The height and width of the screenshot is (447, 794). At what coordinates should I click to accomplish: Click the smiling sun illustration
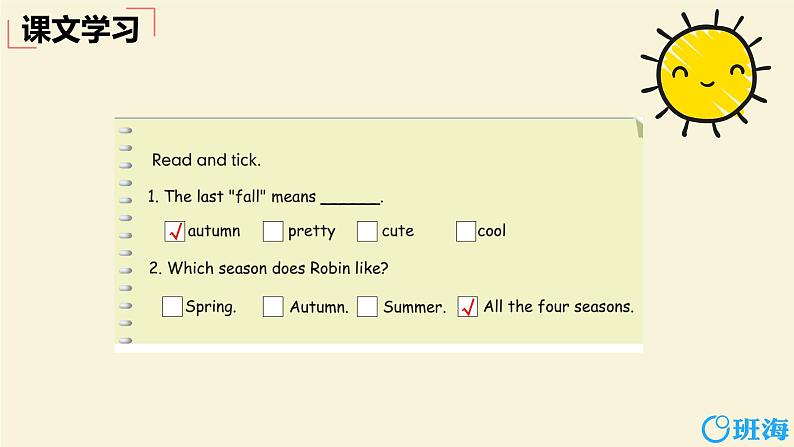pos(706,73)
